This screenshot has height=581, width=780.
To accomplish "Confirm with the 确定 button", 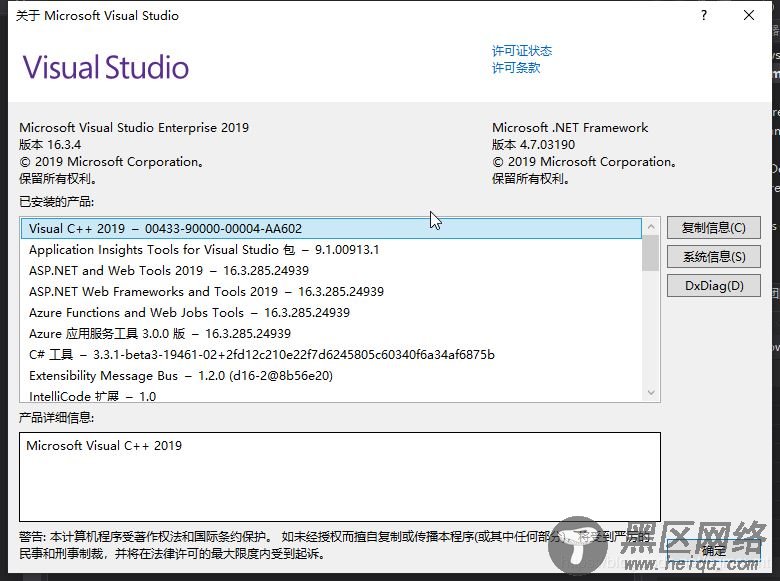I will point(713,550).
